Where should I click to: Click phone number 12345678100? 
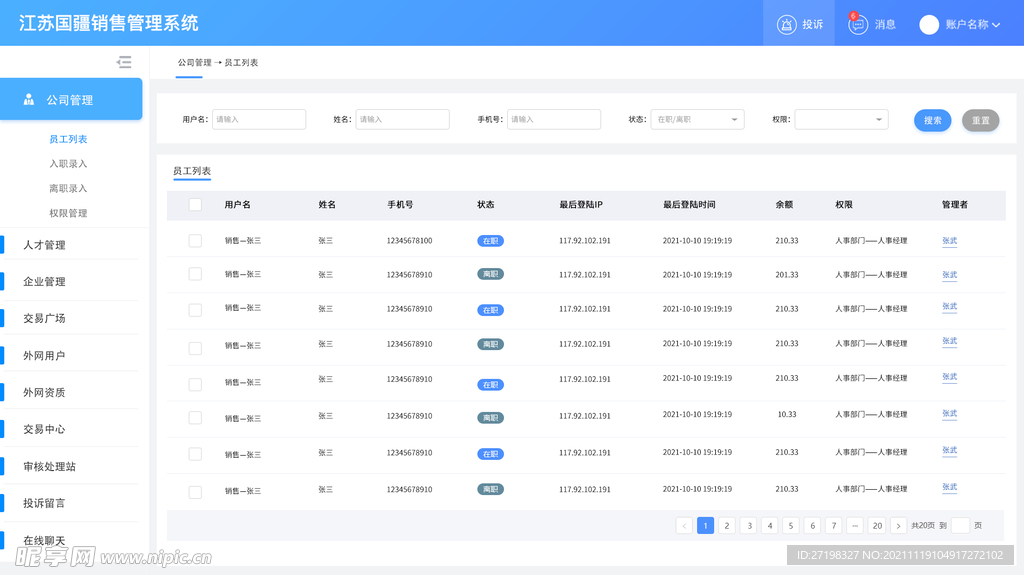point(409,240)
